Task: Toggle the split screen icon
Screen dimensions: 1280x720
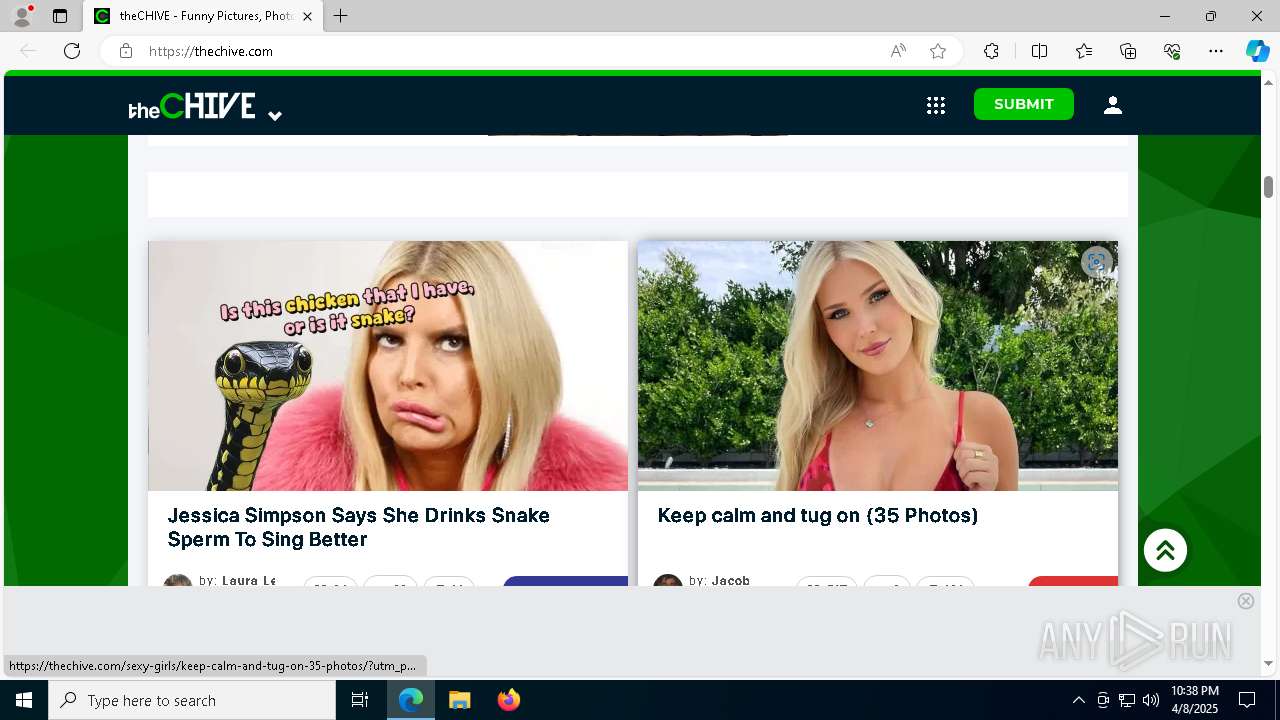Action: pyautogui.click(x=1039, y=51)
